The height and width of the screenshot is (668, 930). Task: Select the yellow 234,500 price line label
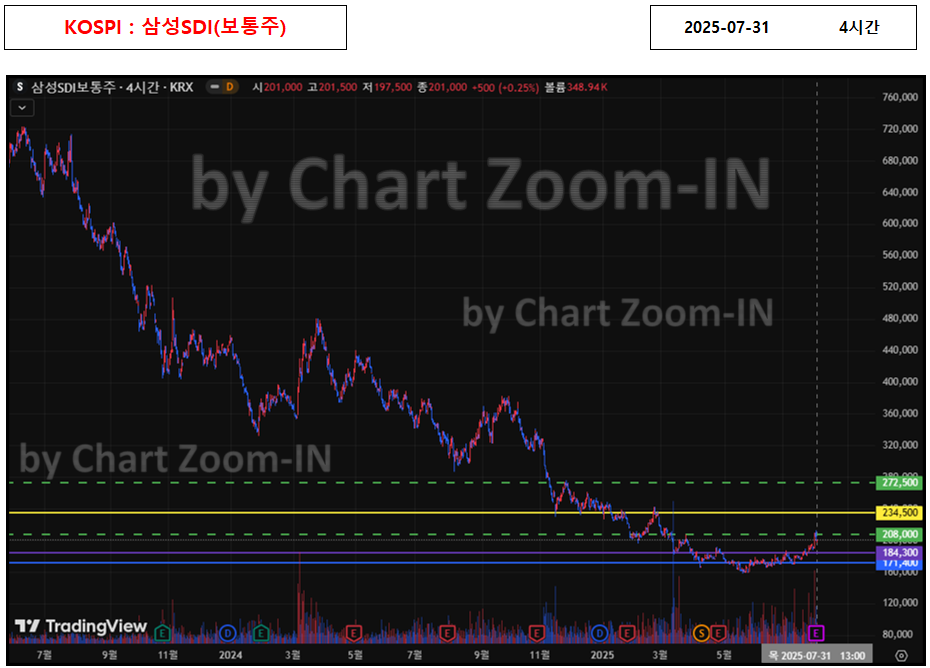coord(899,513)
